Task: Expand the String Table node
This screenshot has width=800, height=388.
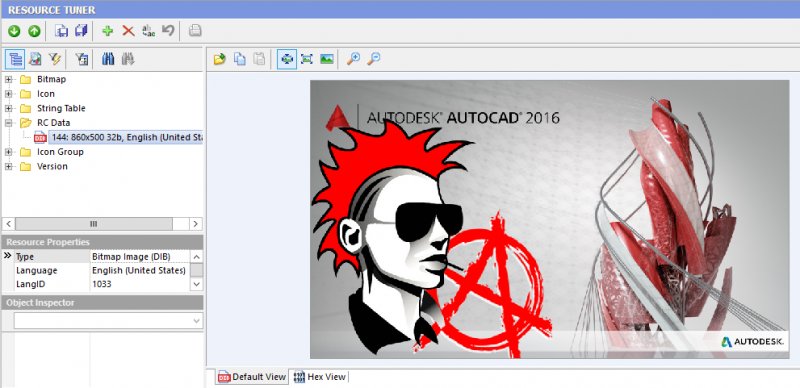Action: (8, 108)
